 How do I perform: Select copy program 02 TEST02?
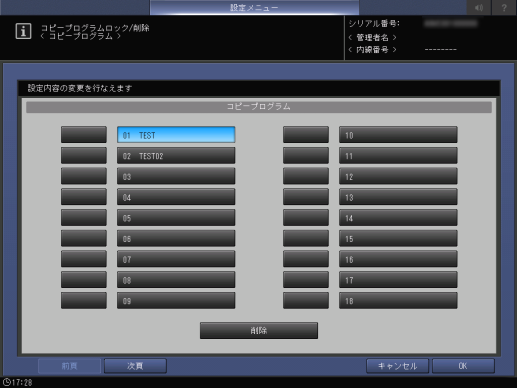[x=176, y=156]
